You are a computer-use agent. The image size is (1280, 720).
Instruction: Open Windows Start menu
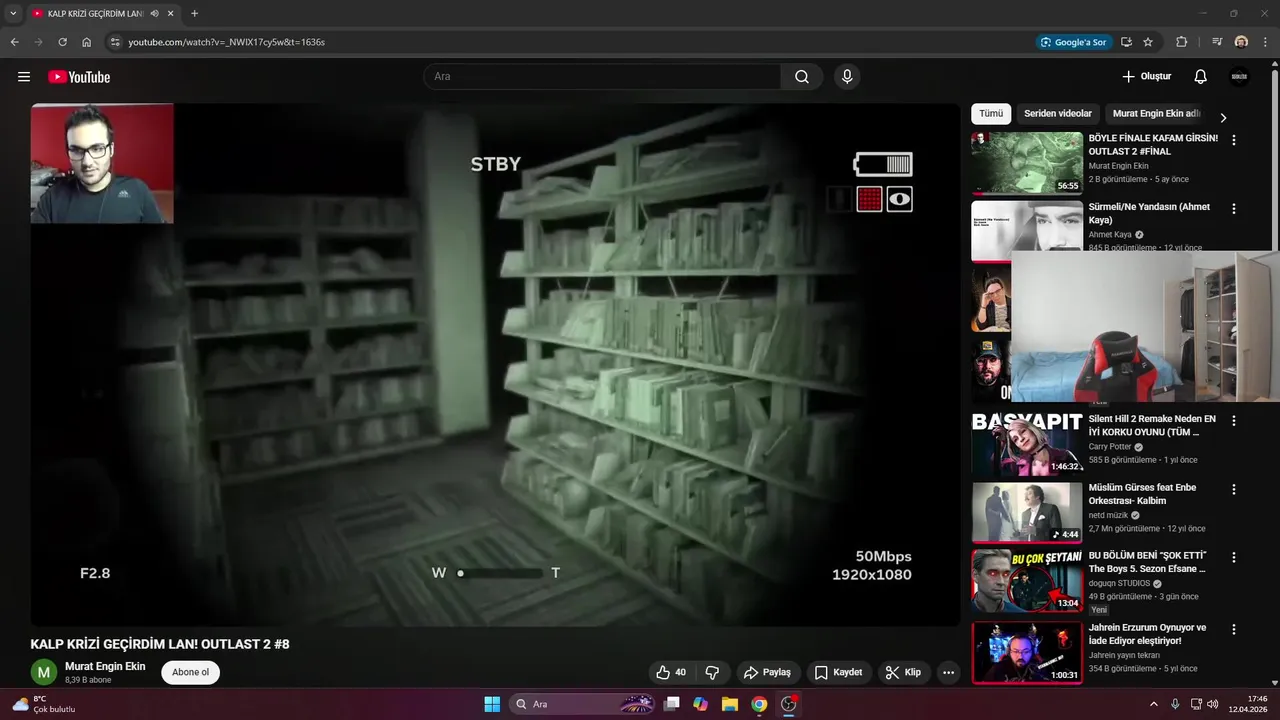(492, 704)
